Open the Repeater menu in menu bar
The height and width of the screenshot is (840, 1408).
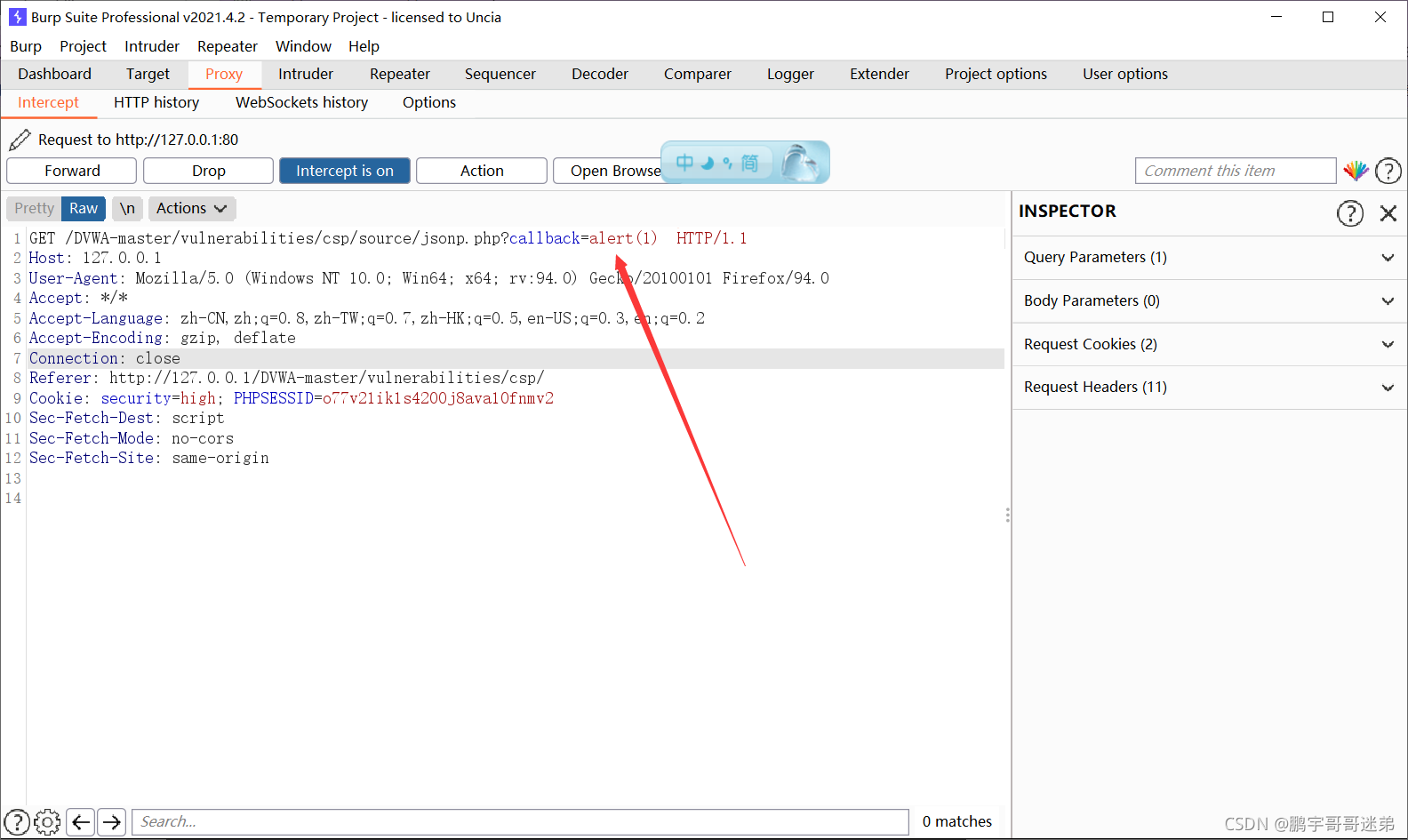(x=228, y=46)
